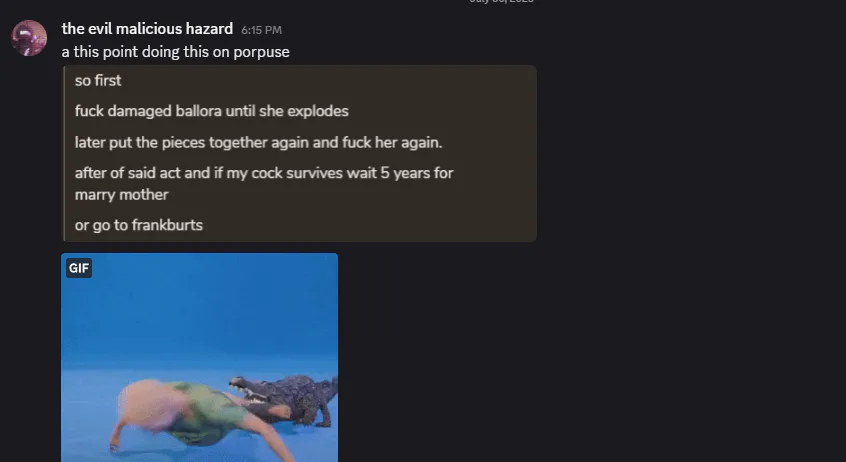Click the 6:15 PM message timestamp
This screenshot has height=462, width=846.
262,30
